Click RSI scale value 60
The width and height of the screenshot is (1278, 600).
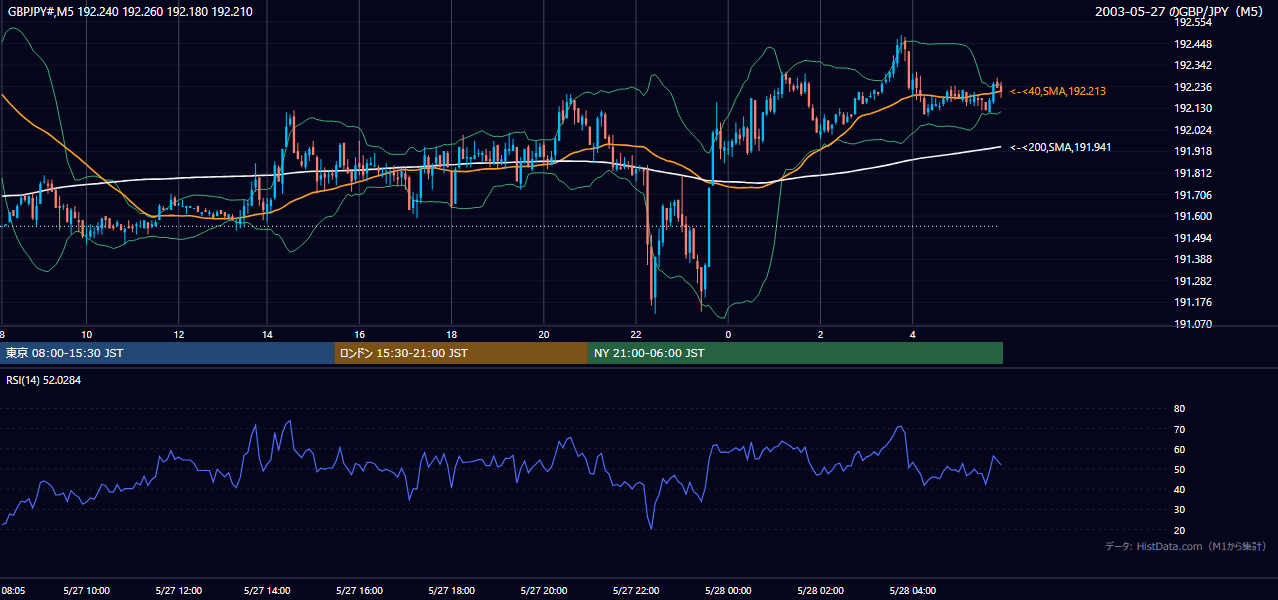1179,449
